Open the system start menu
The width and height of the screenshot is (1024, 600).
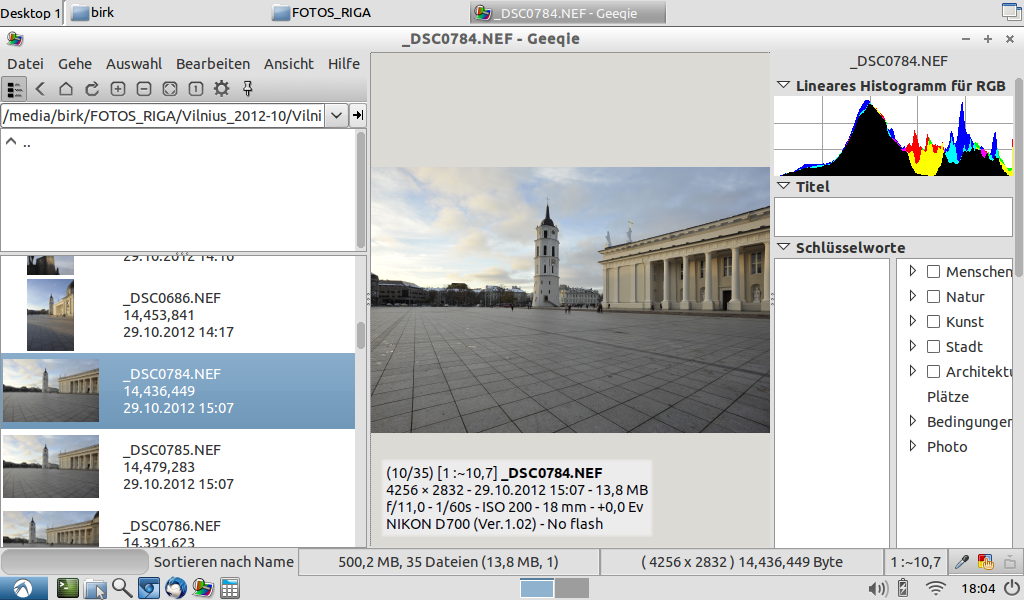pyautogui.click(x=23, y=588)
